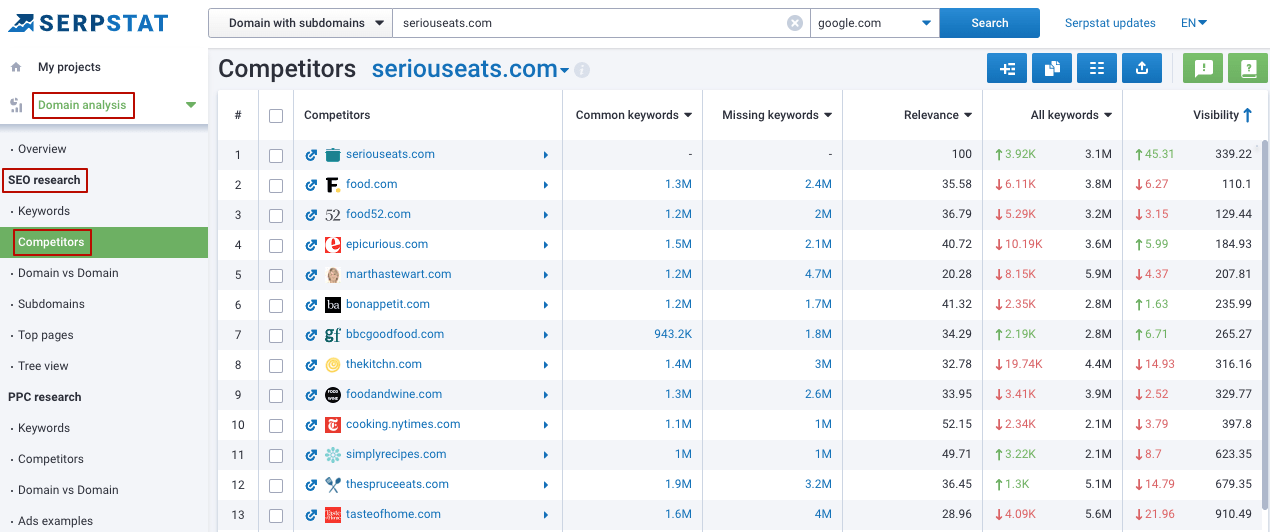Open external link icon for bbcgoodfood.com
Image resolution: width=1270 pixels, height=532 pixels.
311,335
